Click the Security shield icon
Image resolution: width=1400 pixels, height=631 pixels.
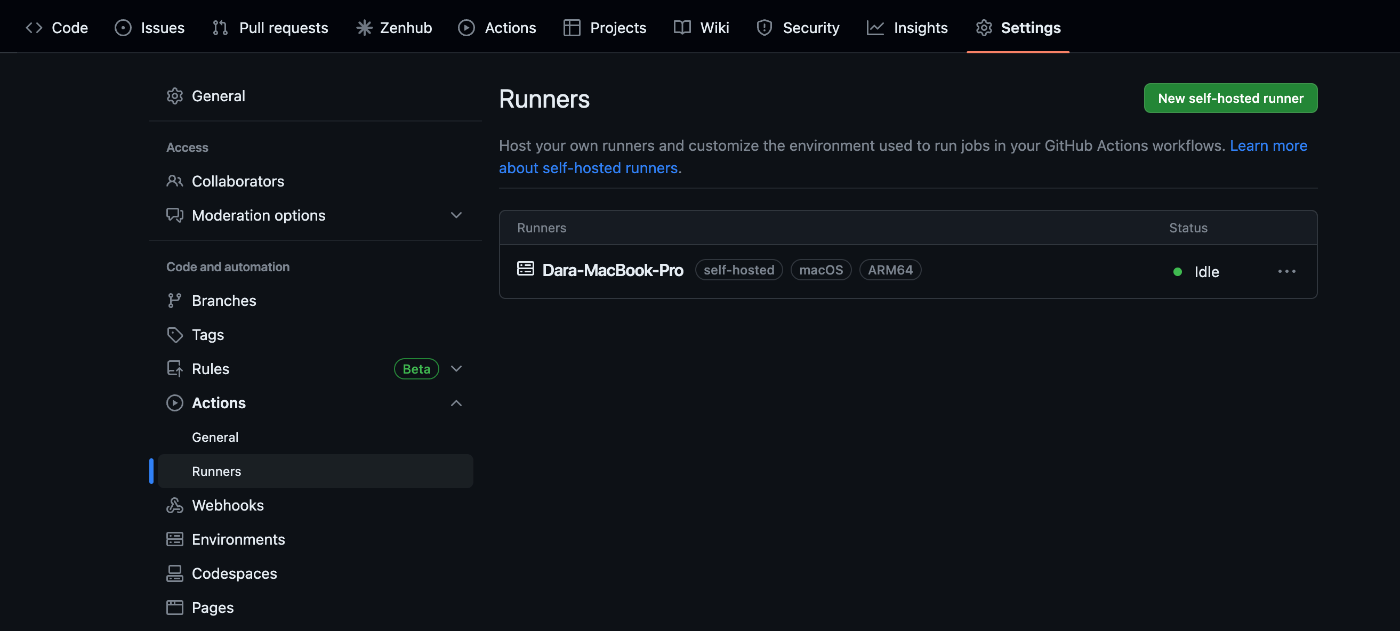pos(765,28)
